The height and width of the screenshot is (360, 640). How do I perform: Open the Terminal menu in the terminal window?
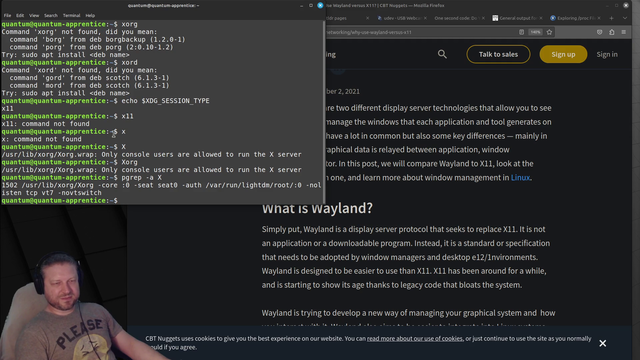click(71, 16)
